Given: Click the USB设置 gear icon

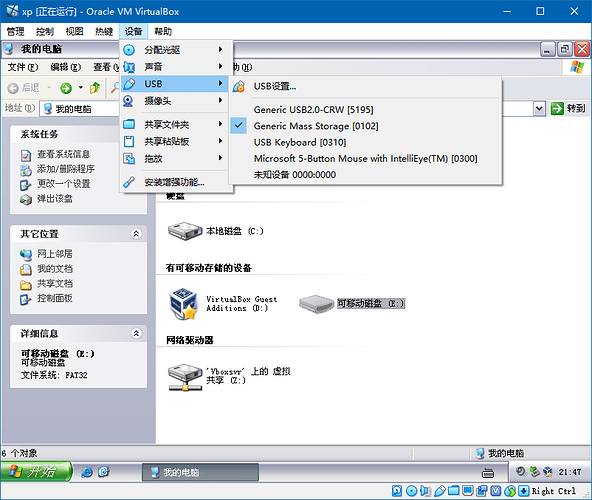Looking at the screenshot, I should point(239,86).
